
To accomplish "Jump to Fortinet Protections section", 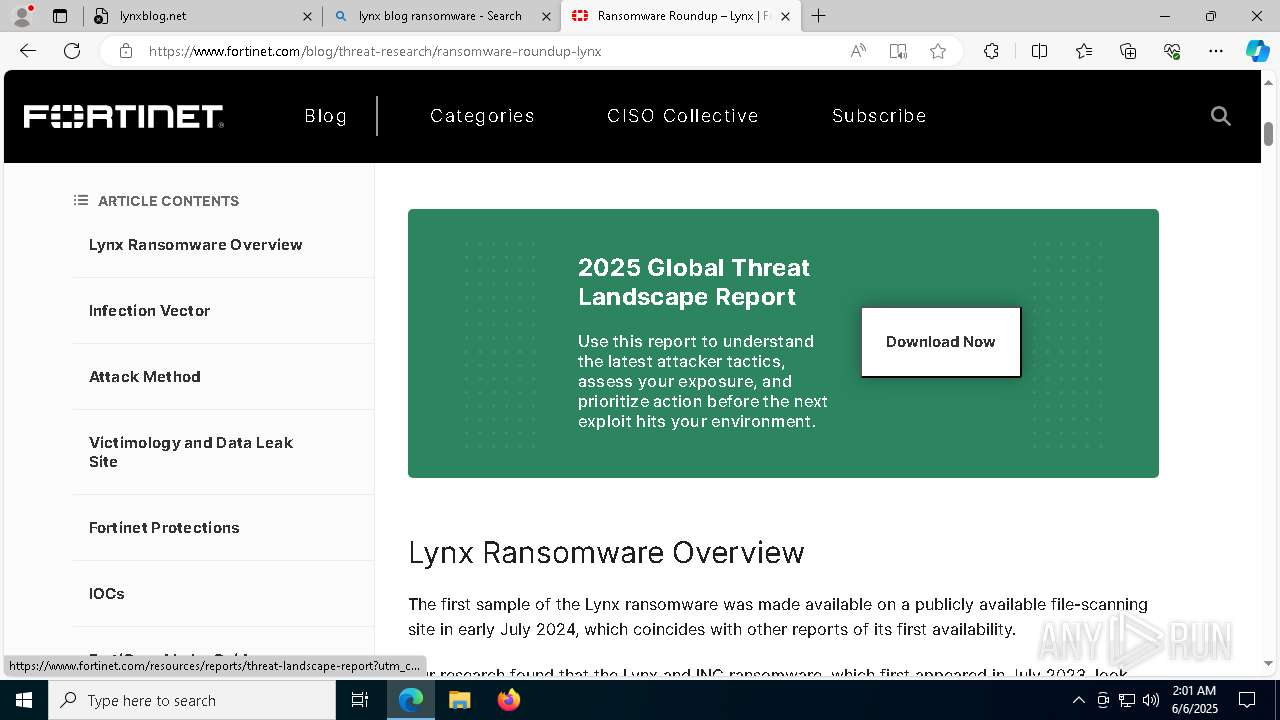I will pyautogui.click(x=164, y=528).
